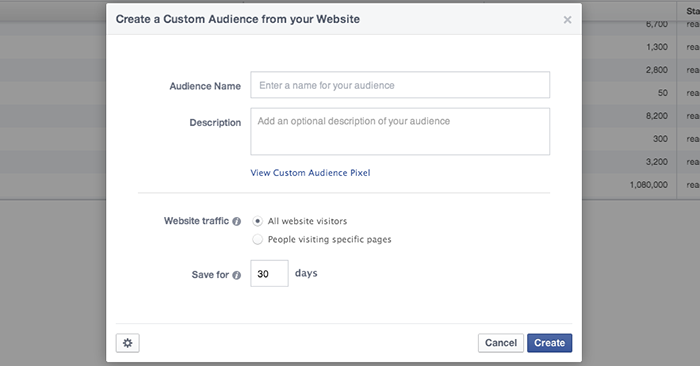The width and height of the screenshot is (700, 366).
Task: Focus the Description text area
Action: [400, 132]
